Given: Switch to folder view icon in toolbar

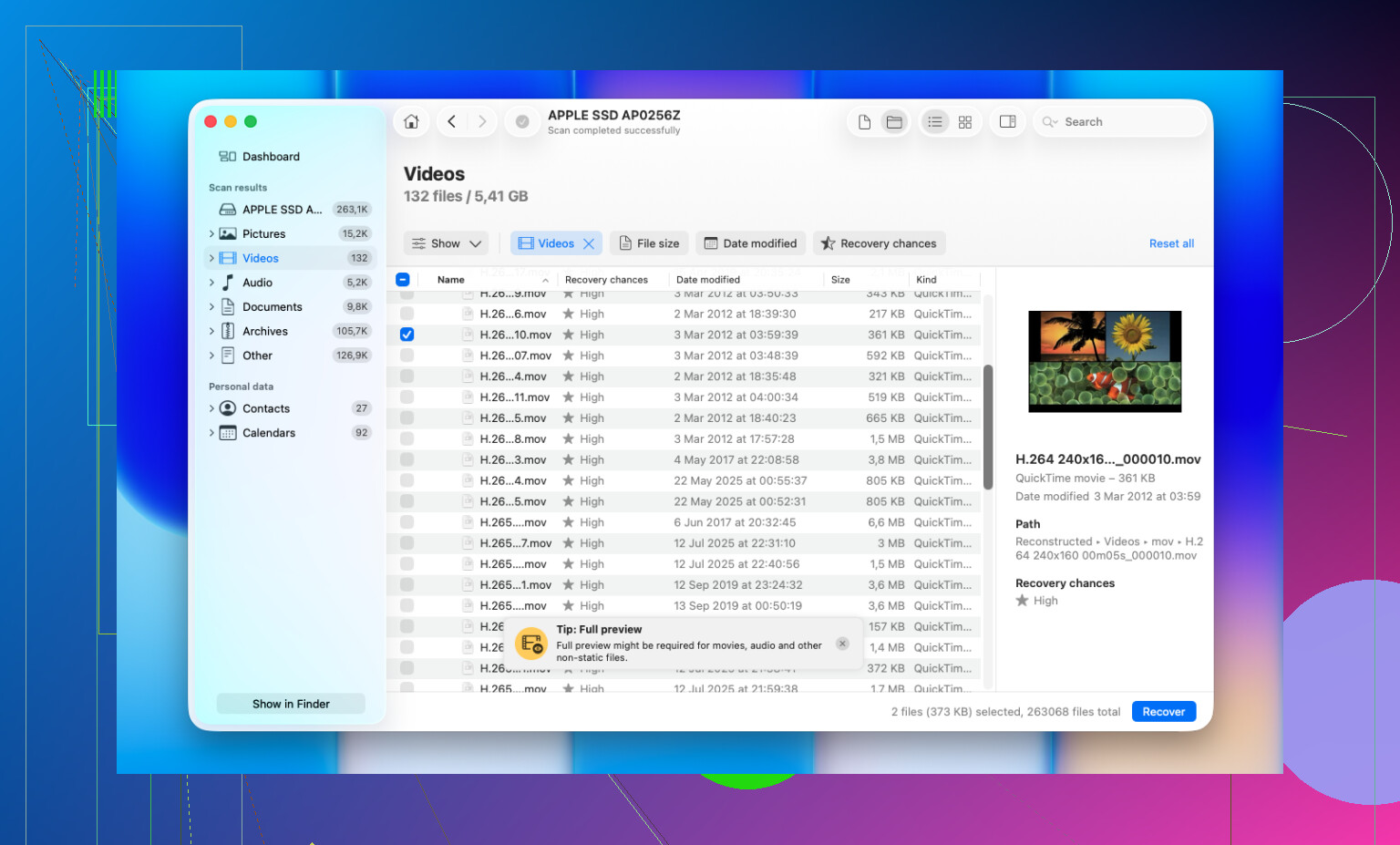Looking at the screenshot, I should 894,122.
